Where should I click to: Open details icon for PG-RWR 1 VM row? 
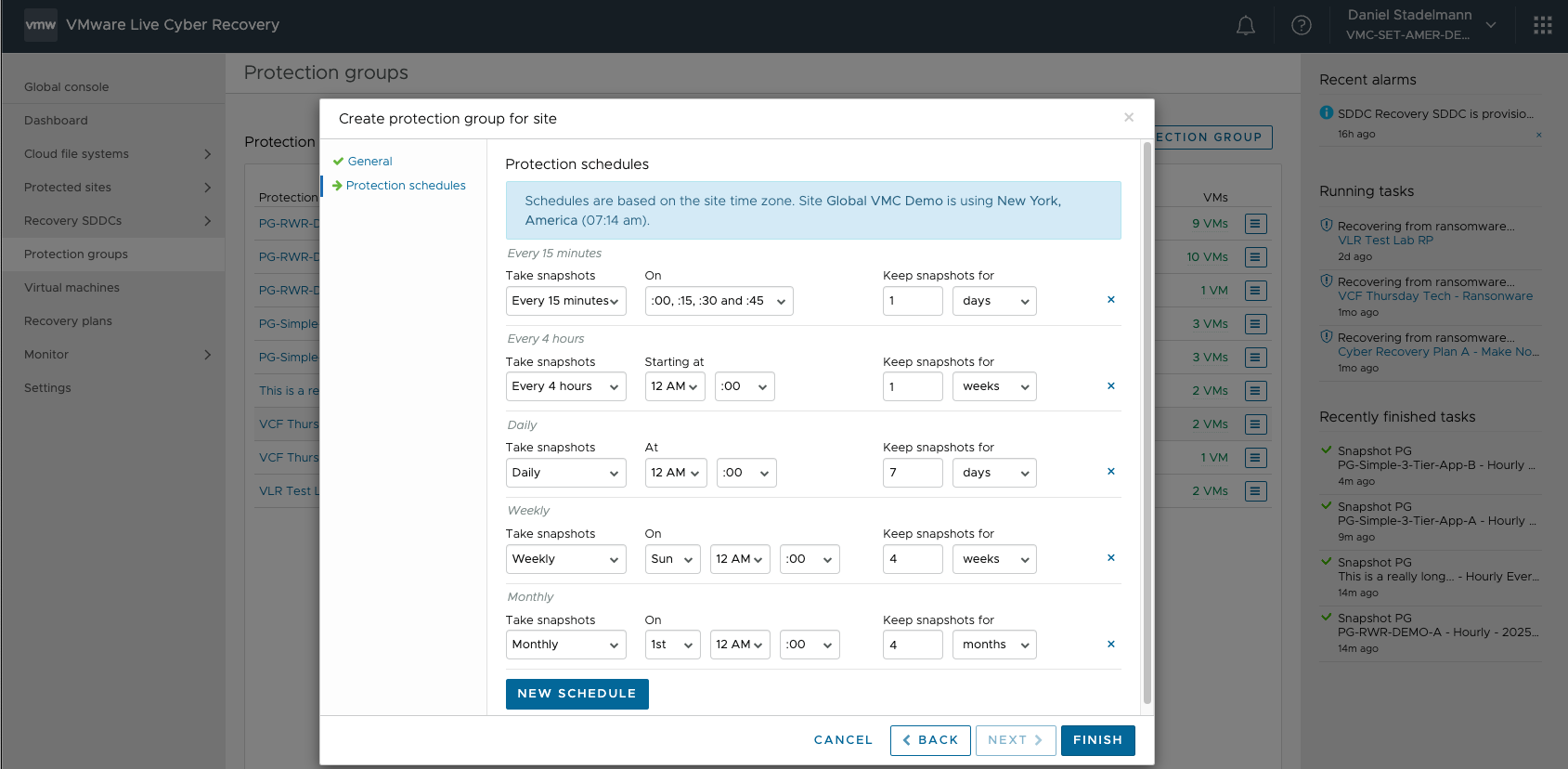tap(1256, 291)
